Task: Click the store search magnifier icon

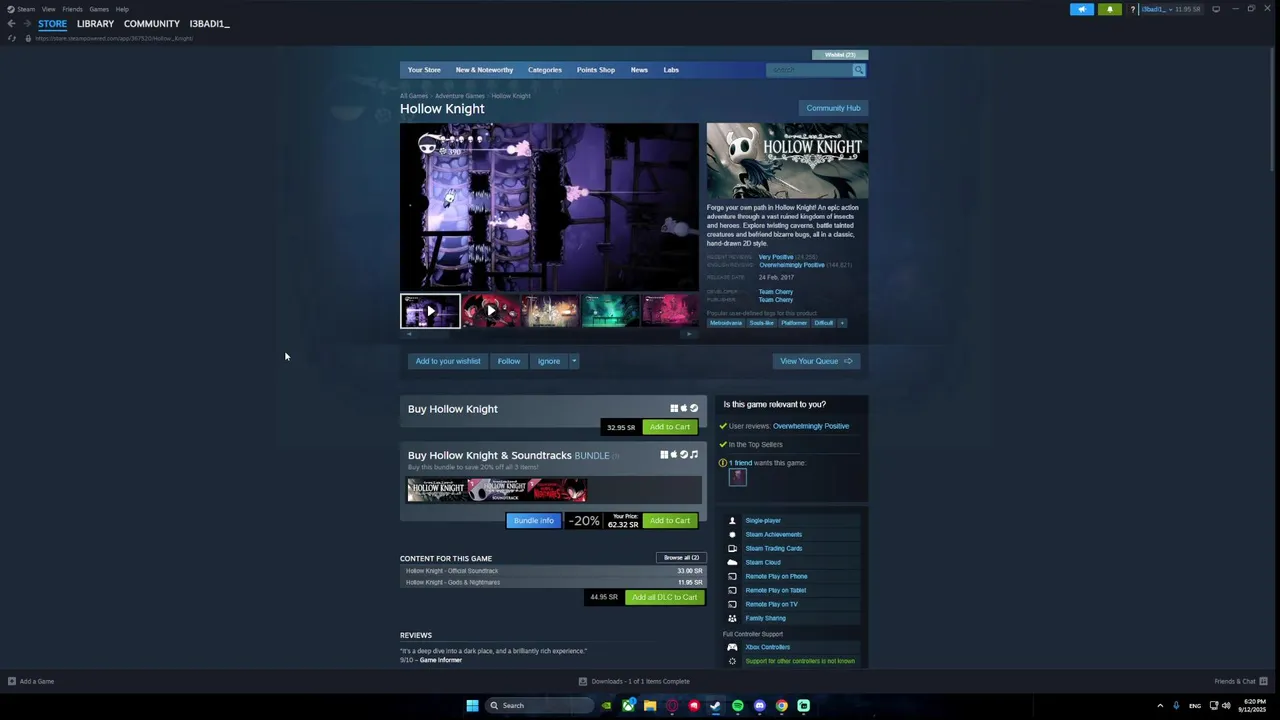Action: (858, 70)
